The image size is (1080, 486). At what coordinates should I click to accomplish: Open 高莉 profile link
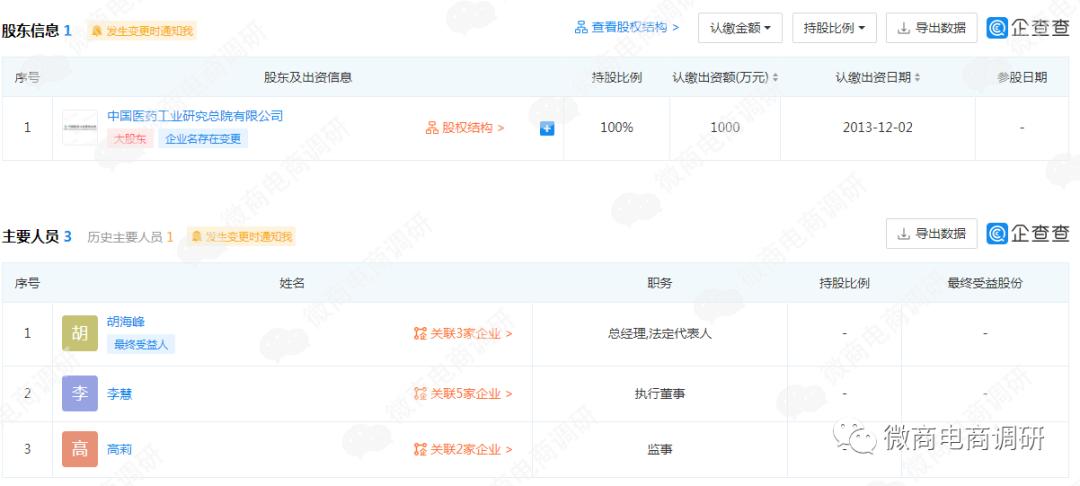click(119, 450)
